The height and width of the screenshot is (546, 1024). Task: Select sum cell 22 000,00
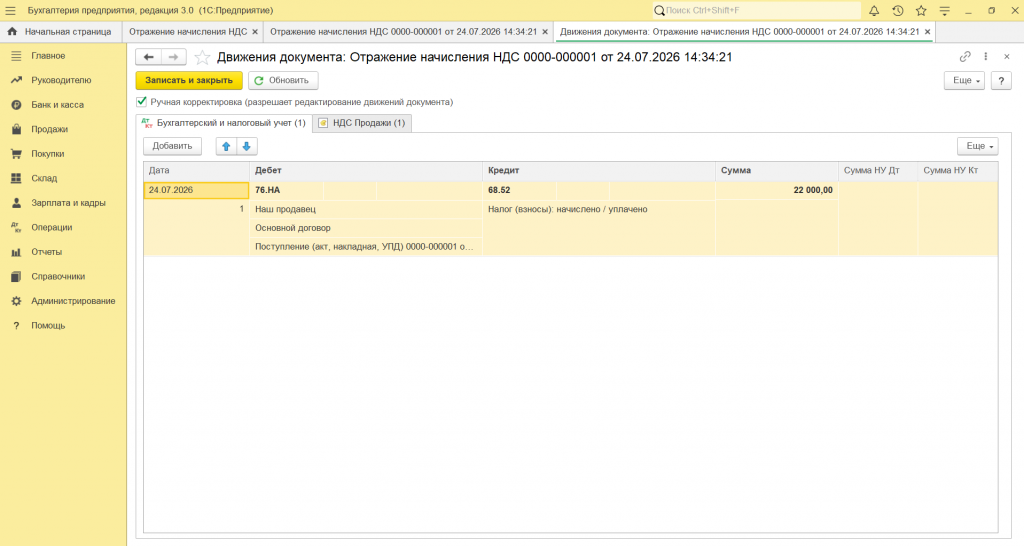click(777, 190)
